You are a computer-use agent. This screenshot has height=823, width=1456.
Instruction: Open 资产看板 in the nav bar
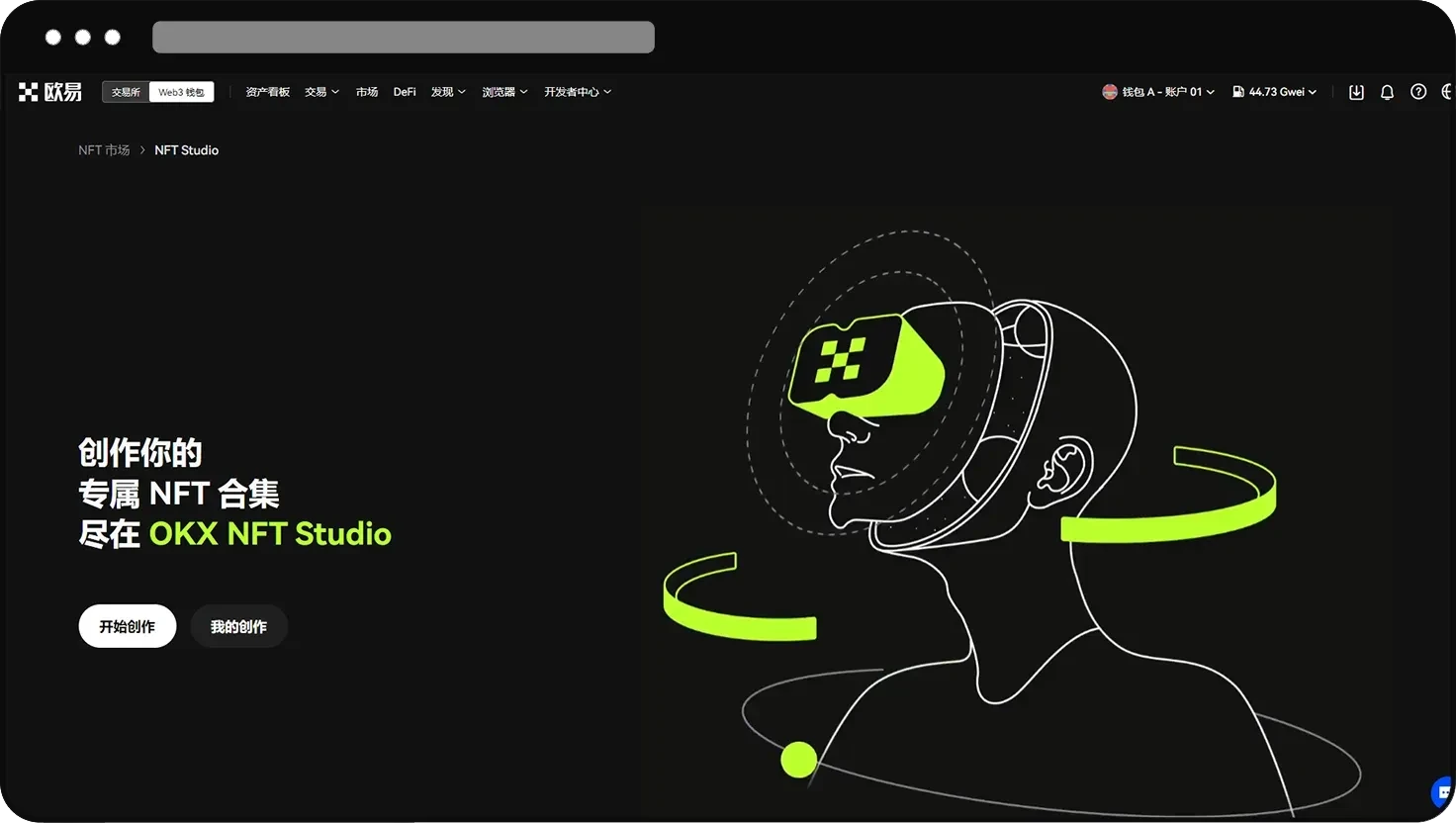click(x=267, y=92)
